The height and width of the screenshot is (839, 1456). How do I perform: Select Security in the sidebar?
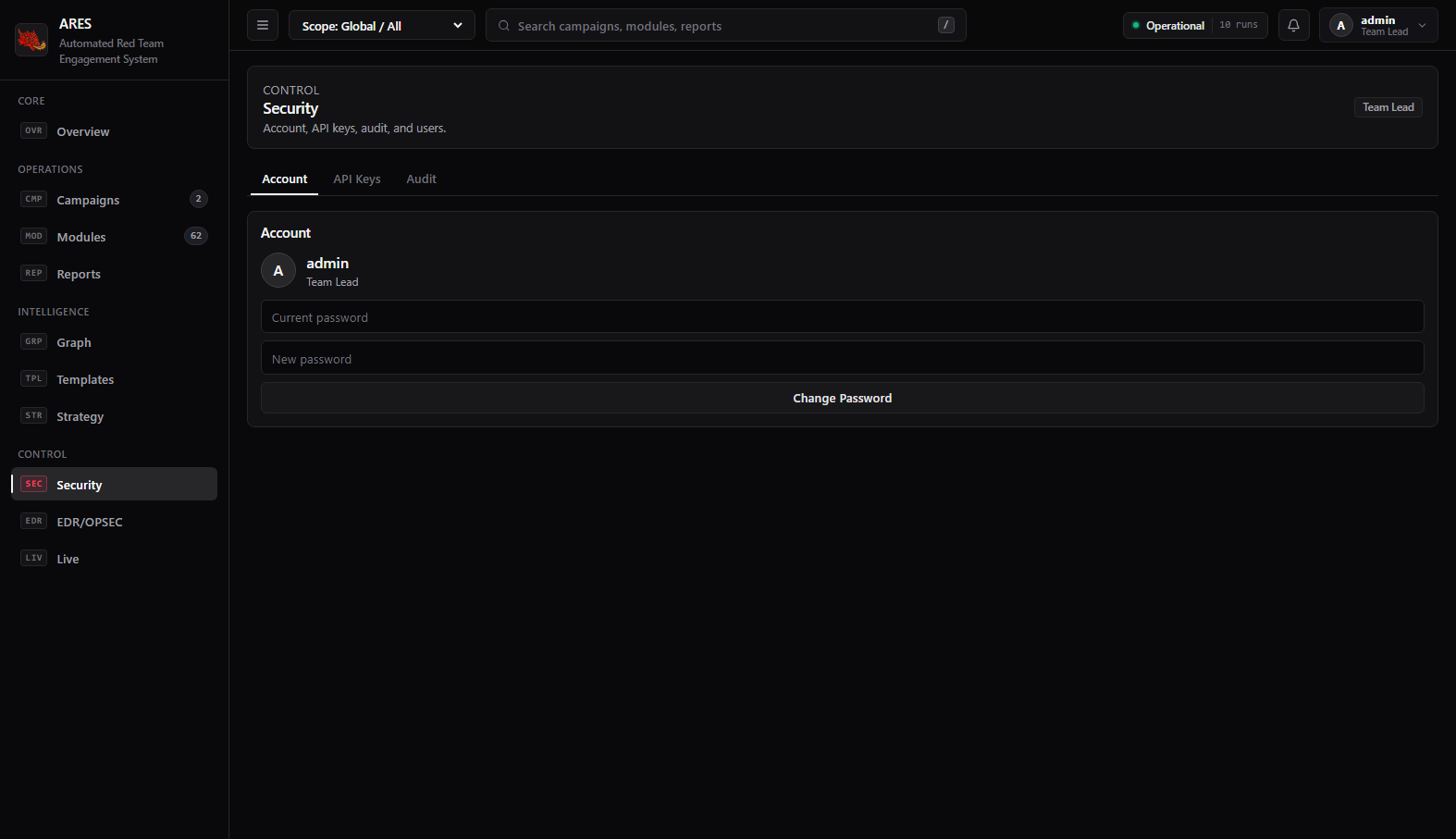point(114,484)
